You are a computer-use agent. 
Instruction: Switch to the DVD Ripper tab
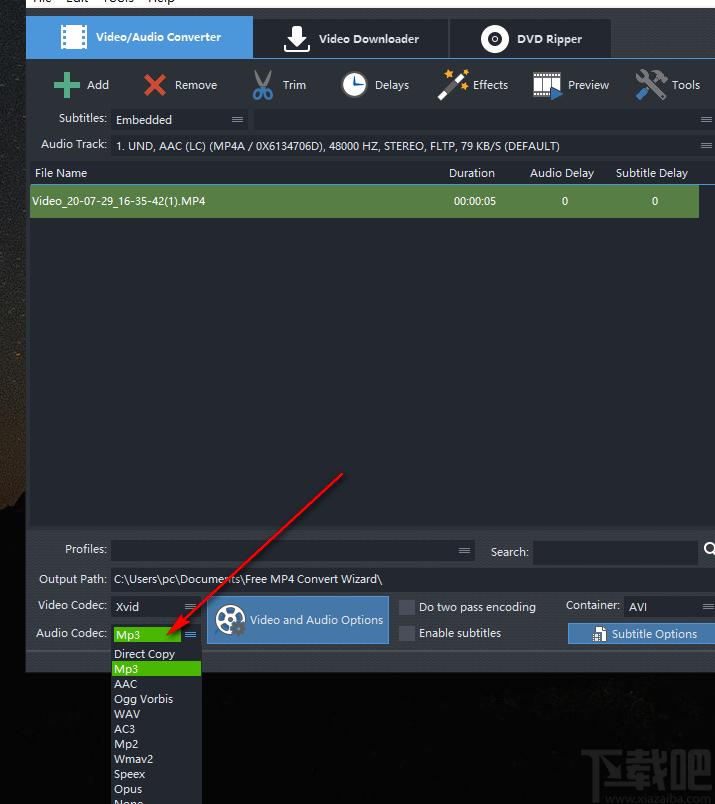531,39
